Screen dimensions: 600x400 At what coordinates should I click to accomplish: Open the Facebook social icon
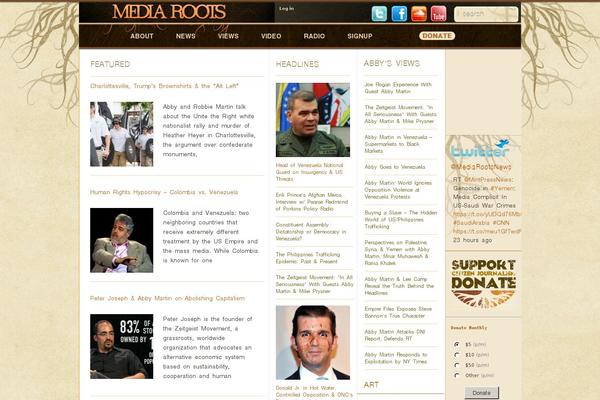399,14
